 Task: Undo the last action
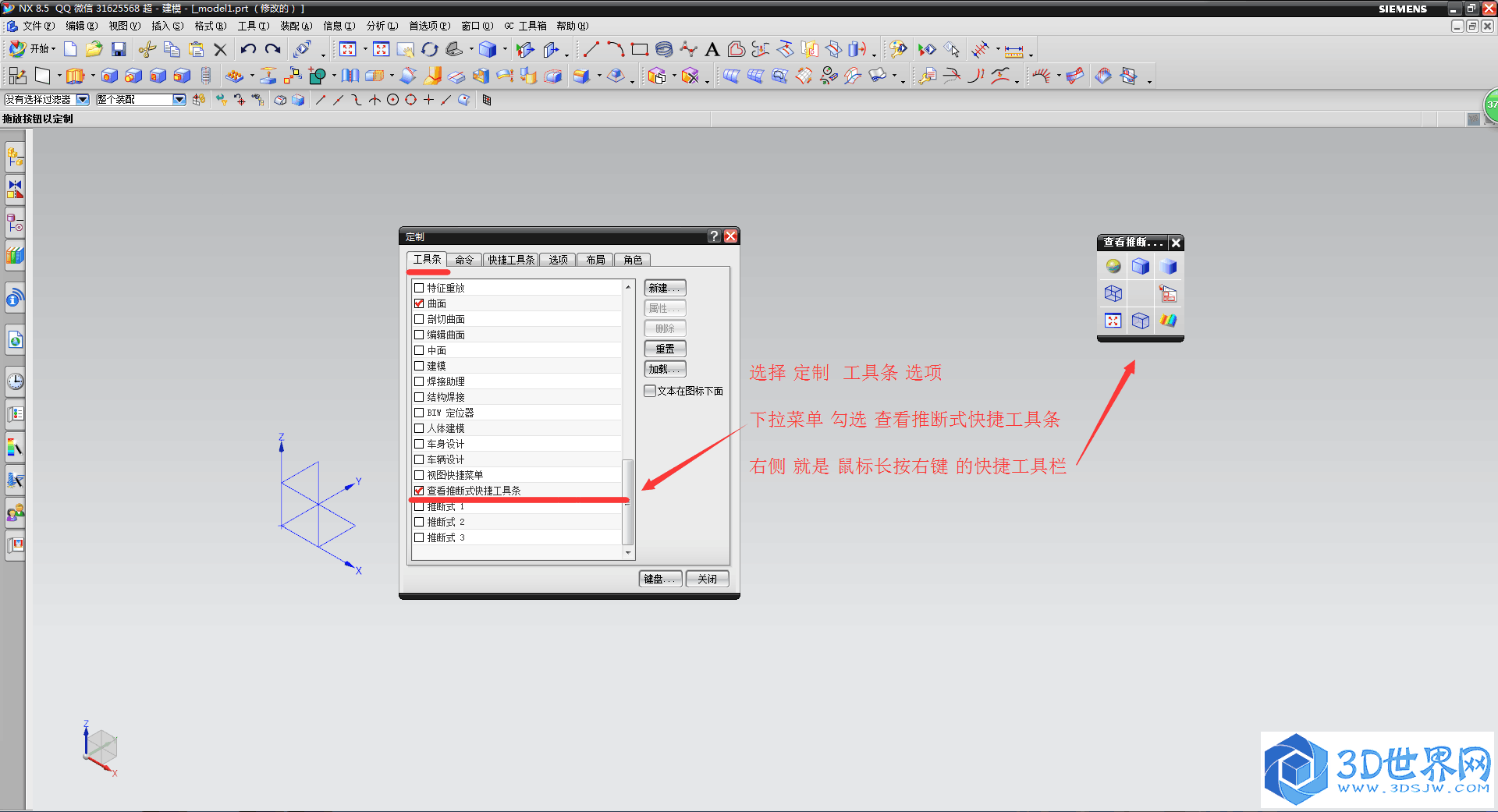click(x=248, y=50)
